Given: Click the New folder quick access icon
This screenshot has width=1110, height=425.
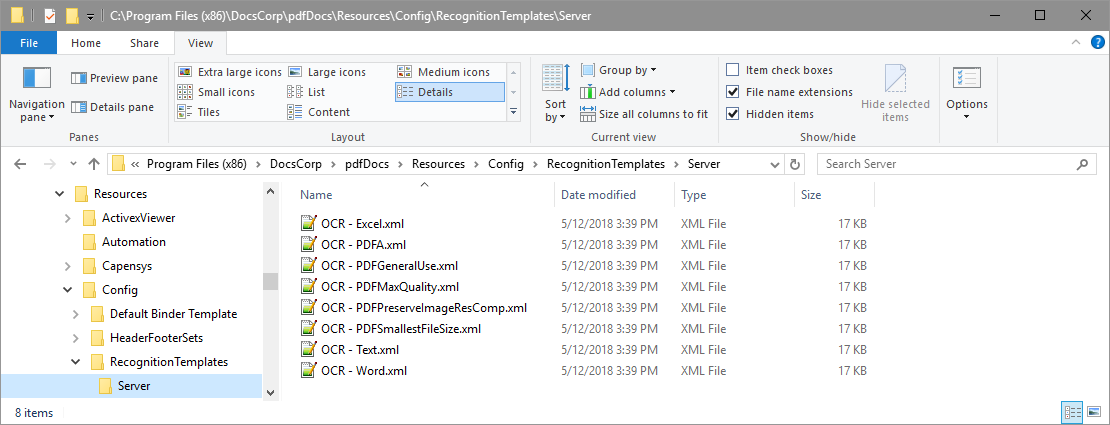Looking at the screenshot, I should coord(71,16).
